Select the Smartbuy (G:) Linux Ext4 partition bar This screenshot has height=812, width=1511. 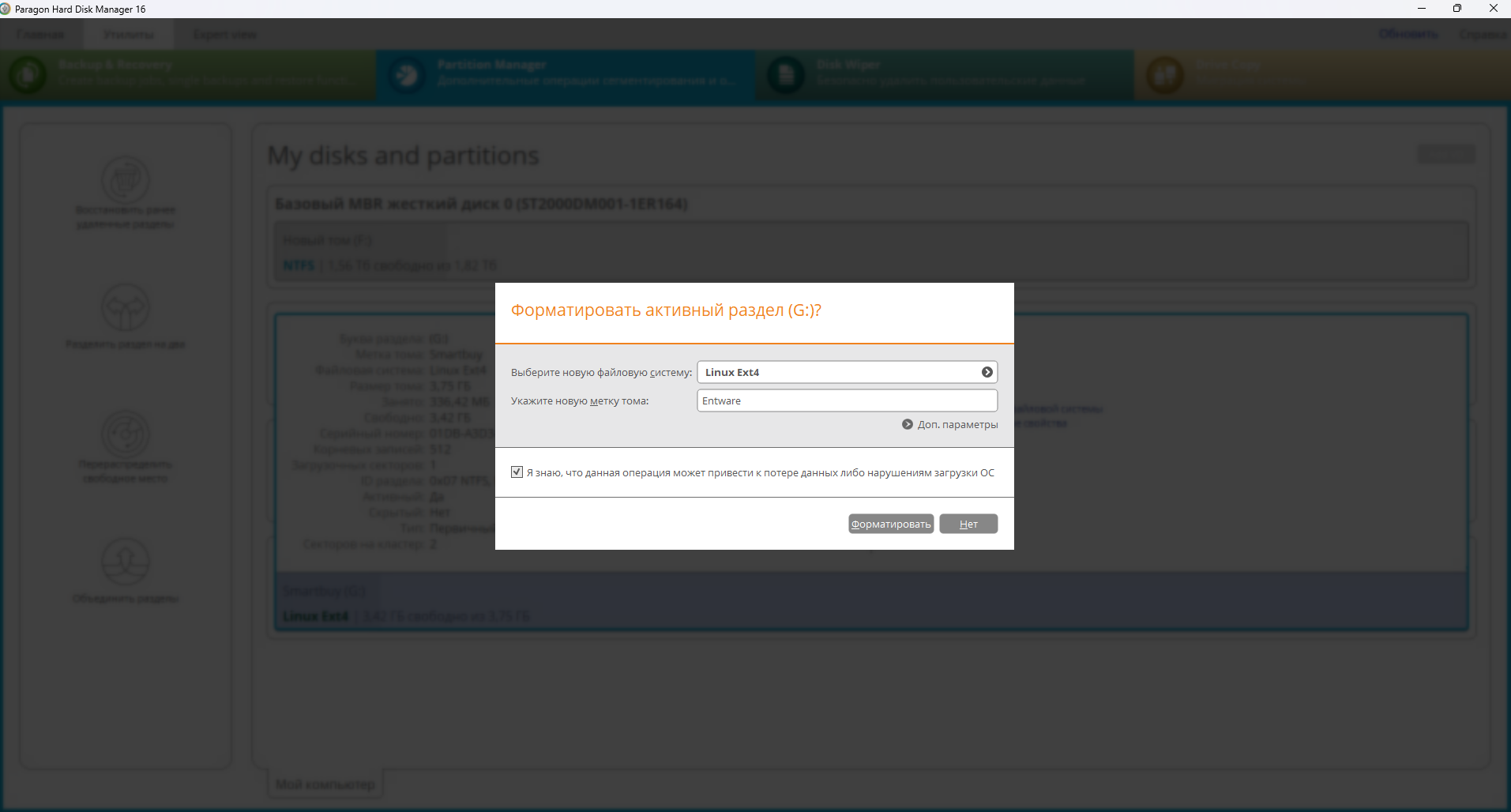[871, 602]
